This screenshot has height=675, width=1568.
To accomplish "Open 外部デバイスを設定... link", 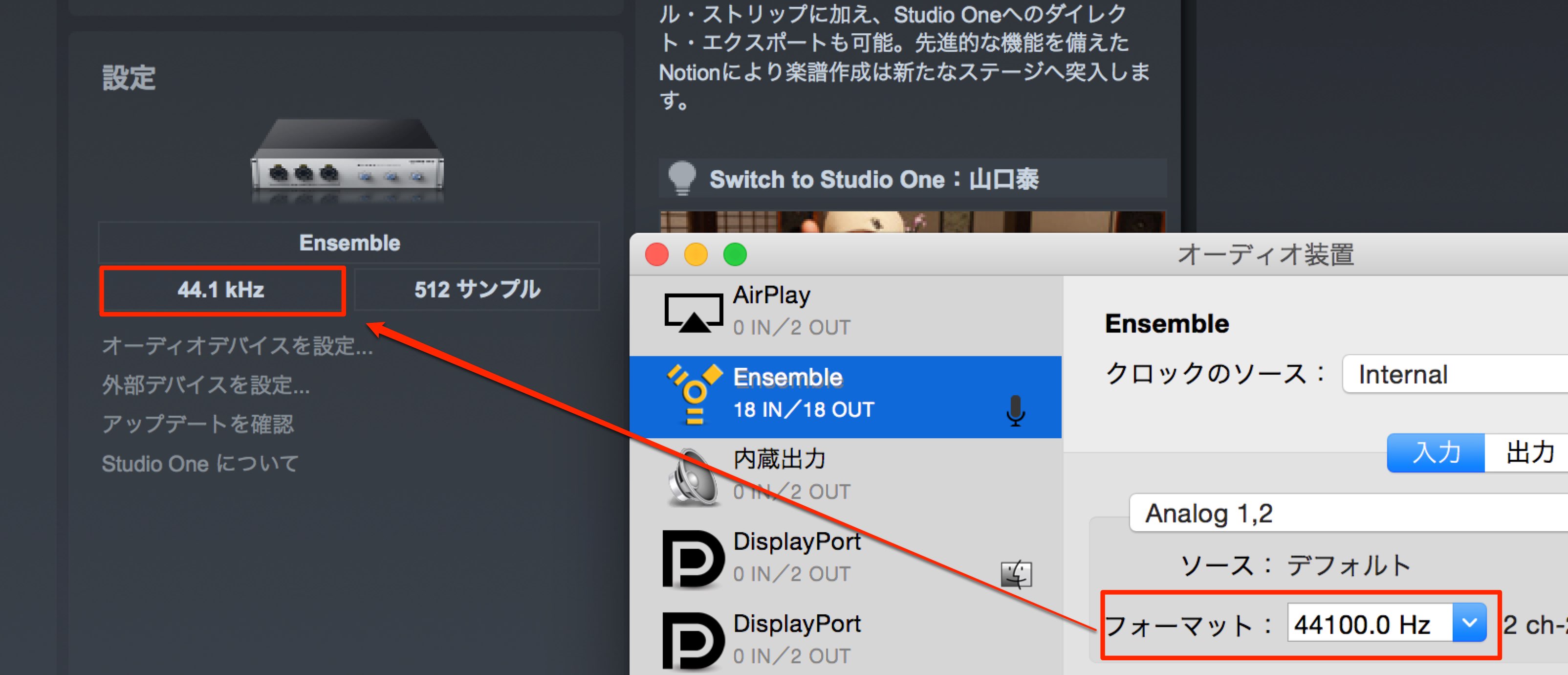I will pos(206,385).
